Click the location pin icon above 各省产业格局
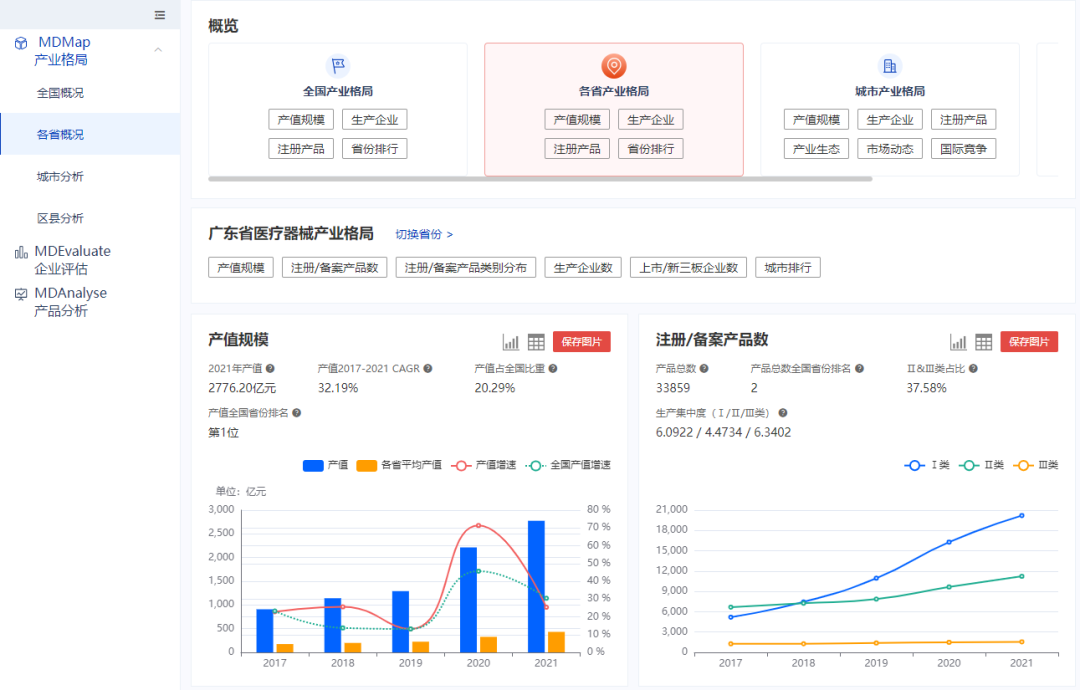This screenshot has width=1080, height=690. coord(613,65)
